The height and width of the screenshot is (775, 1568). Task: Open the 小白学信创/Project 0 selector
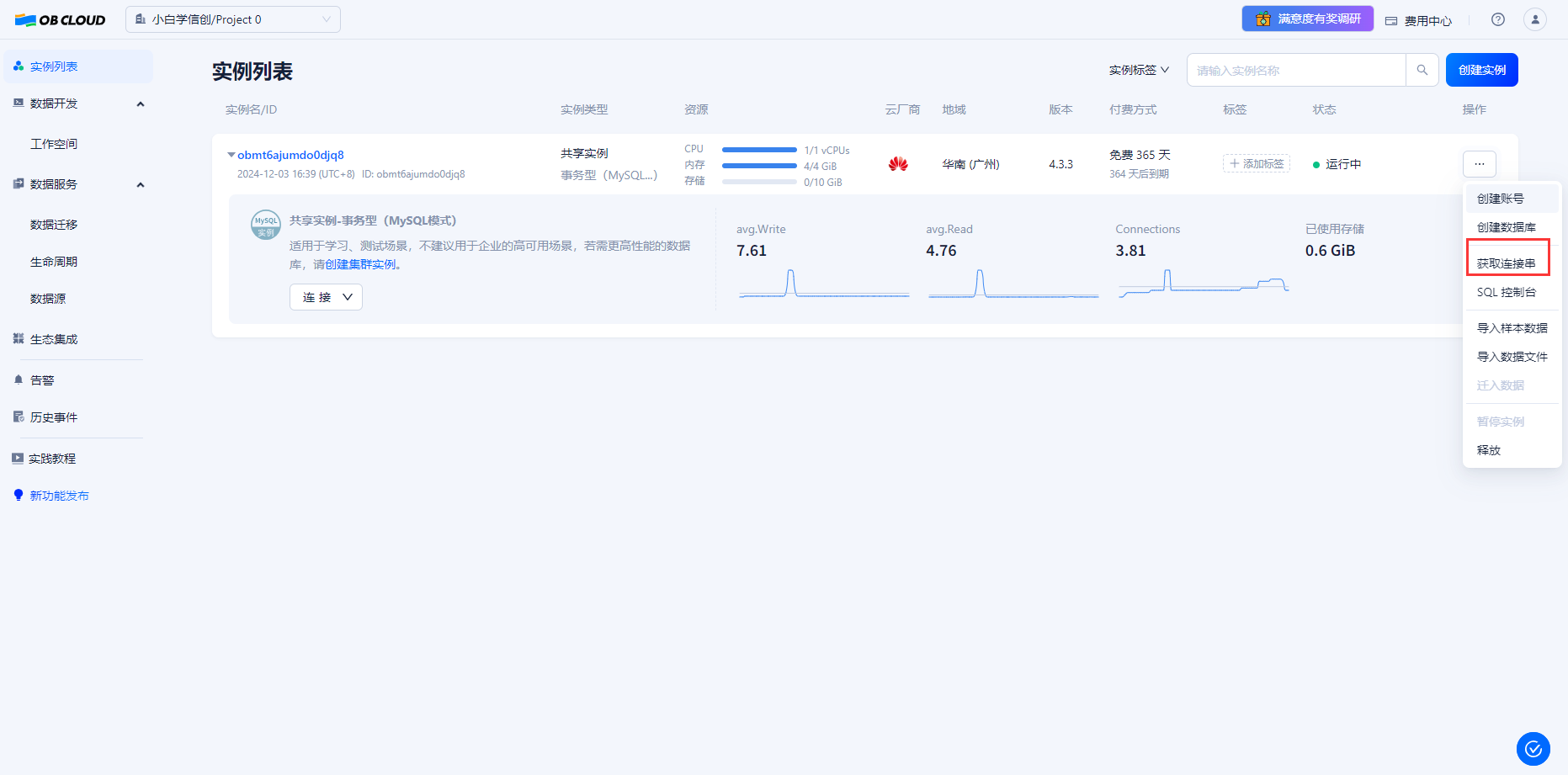pos(233,19)
